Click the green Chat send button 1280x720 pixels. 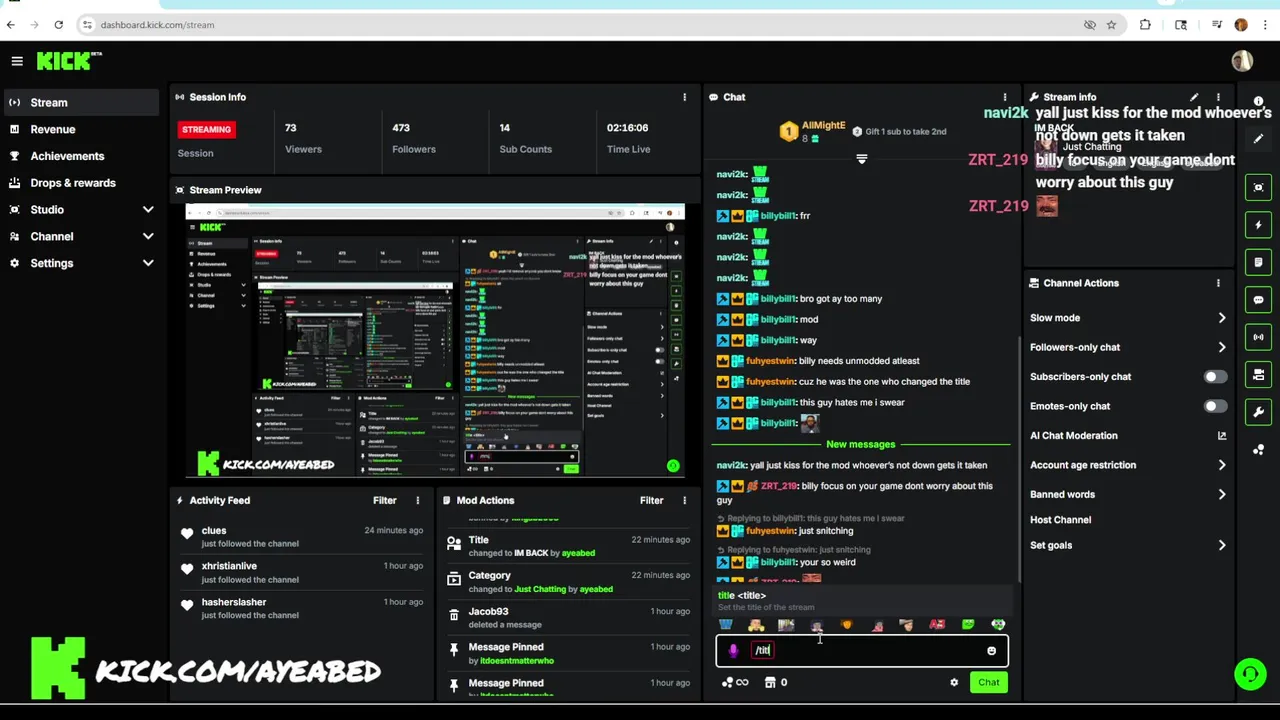(988, 683)
